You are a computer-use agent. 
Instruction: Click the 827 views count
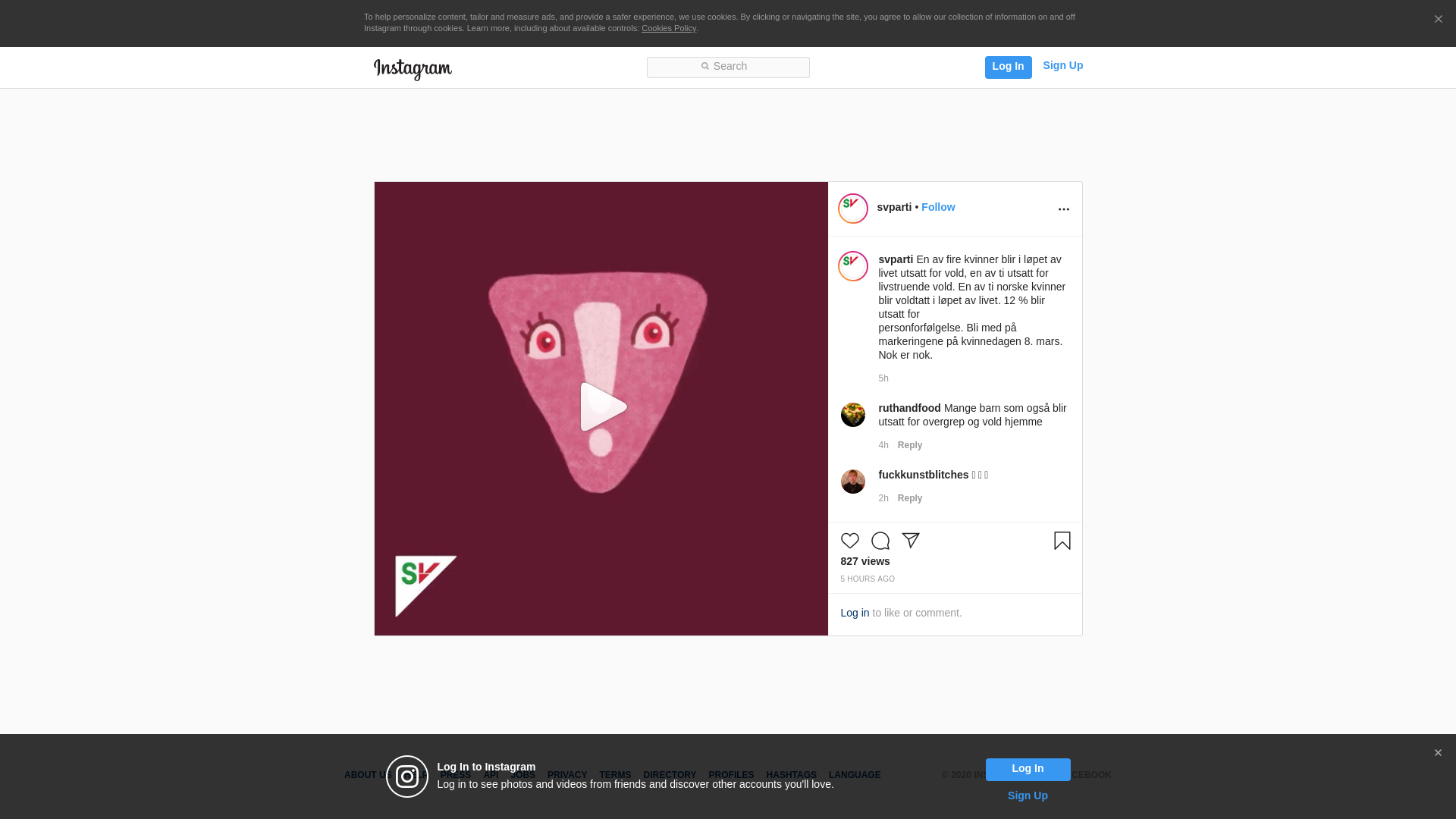865,561
